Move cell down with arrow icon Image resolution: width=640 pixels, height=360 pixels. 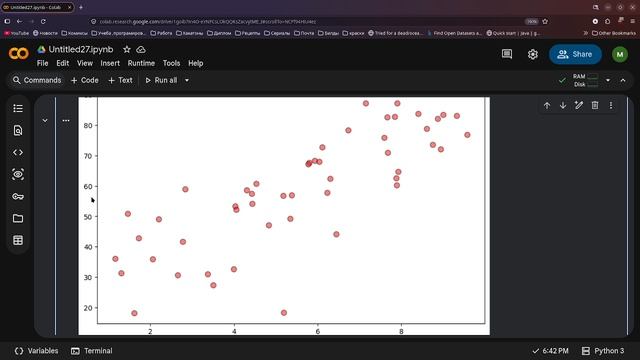[x=563, y=105]
